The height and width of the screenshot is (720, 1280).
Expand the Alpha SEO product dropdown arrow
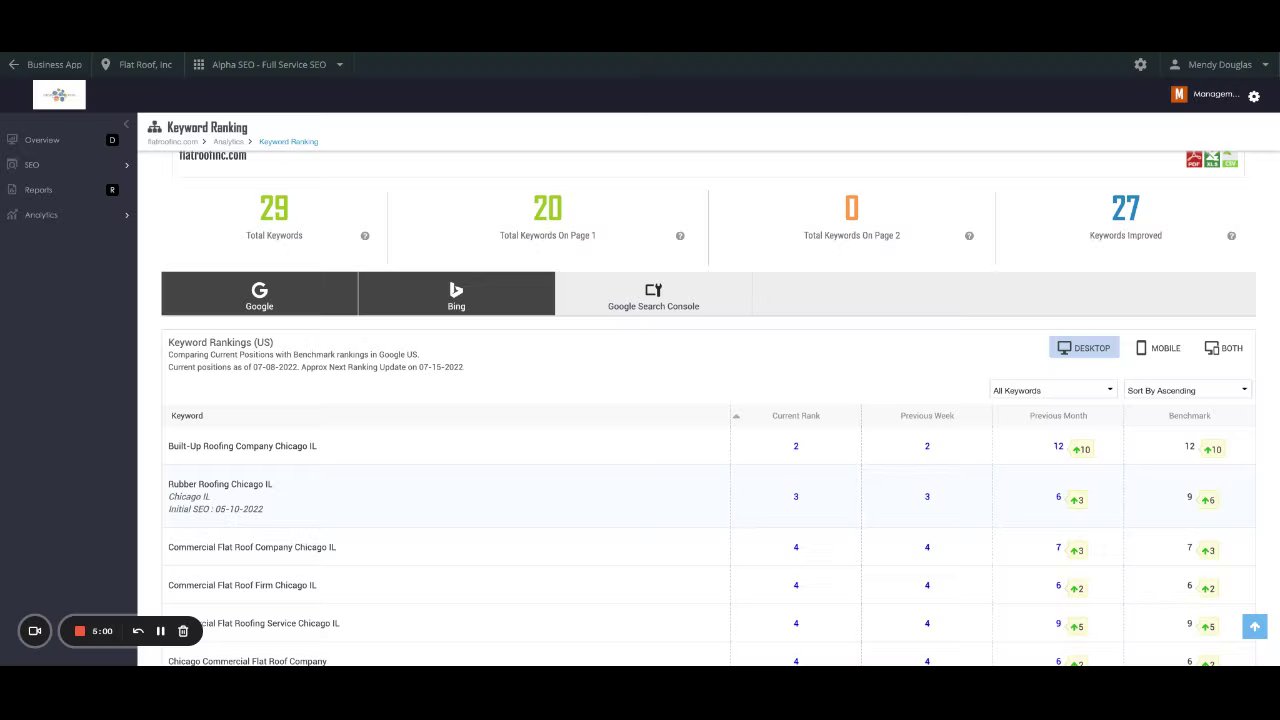pos(339,64)
